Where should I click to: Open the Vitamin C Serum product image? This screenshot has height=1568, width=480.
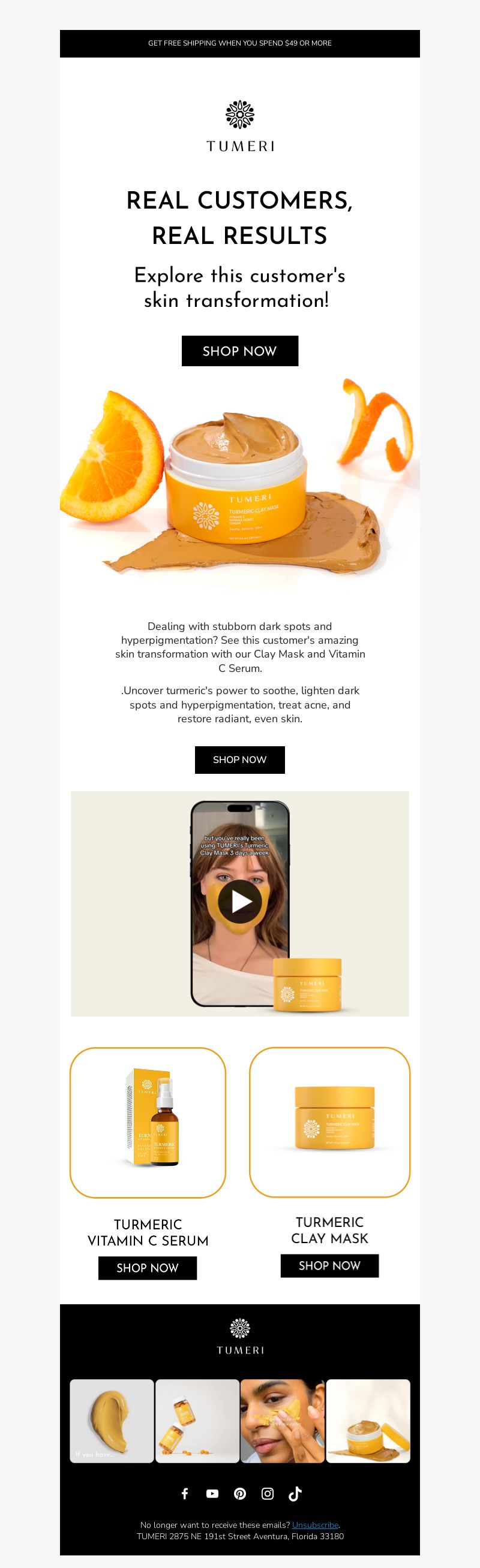(148, 1123)
